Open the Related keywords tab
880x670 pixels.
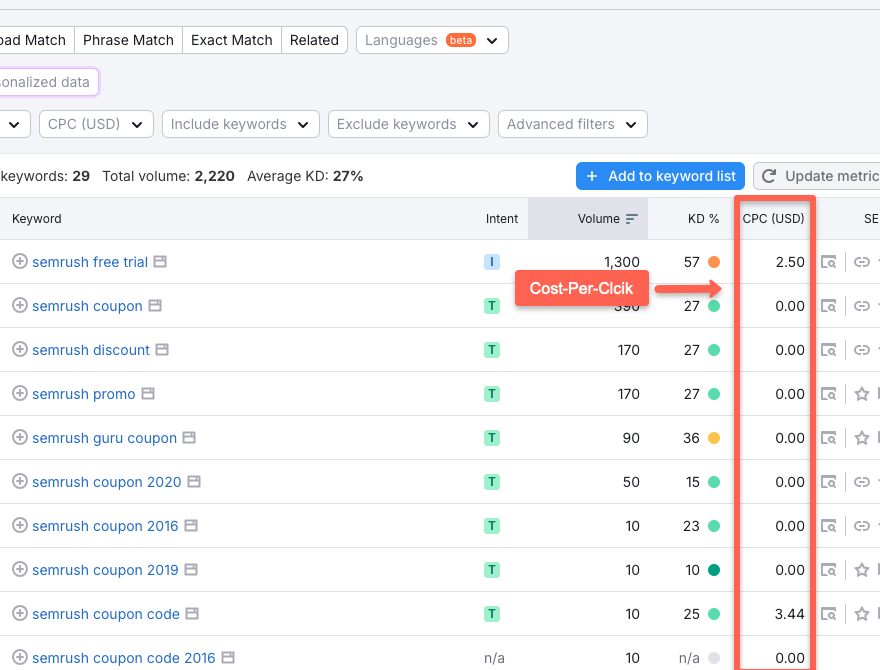[x=314, y=40]
